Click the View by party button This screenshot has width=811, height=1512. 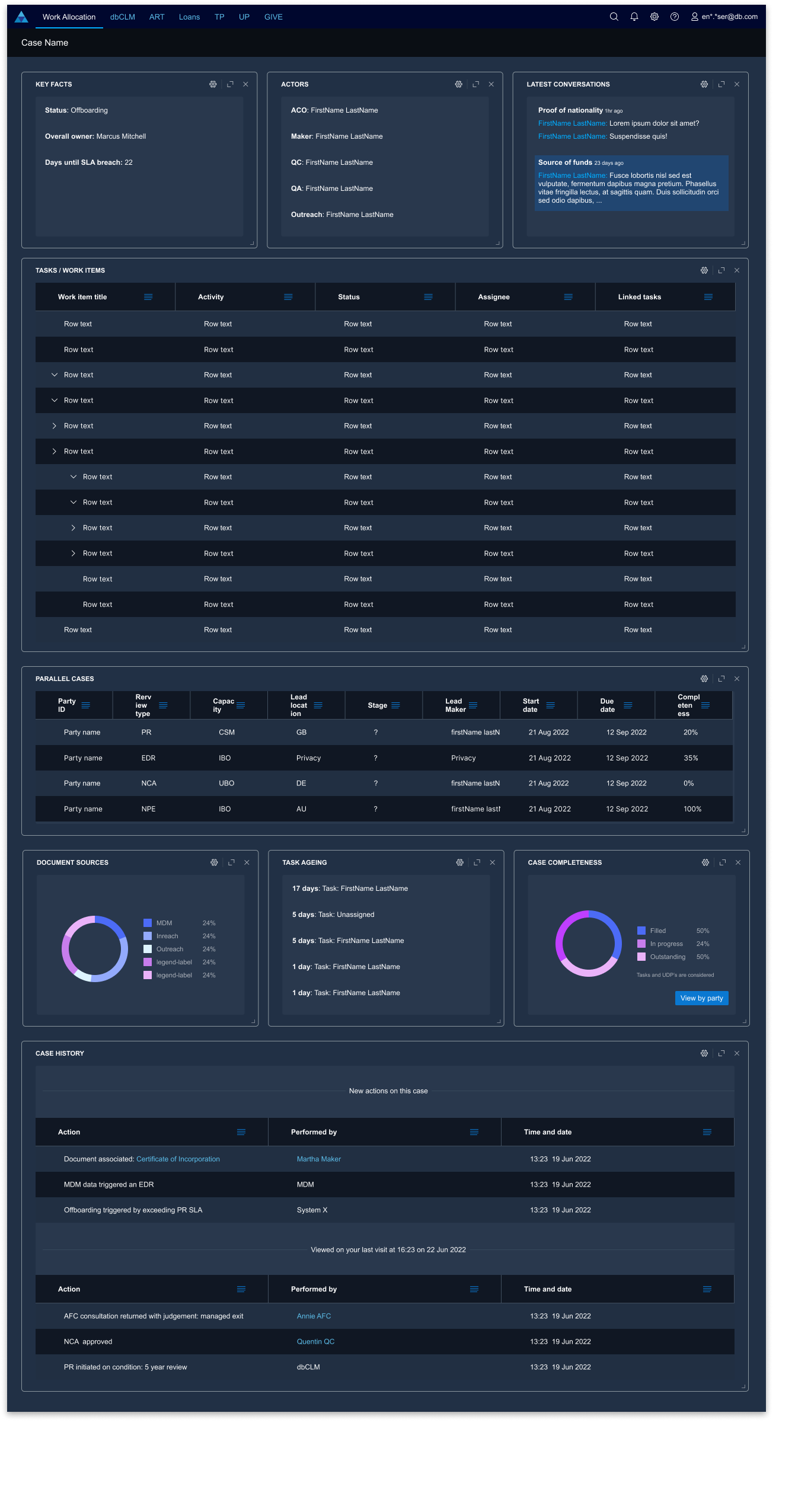point(702,998)
